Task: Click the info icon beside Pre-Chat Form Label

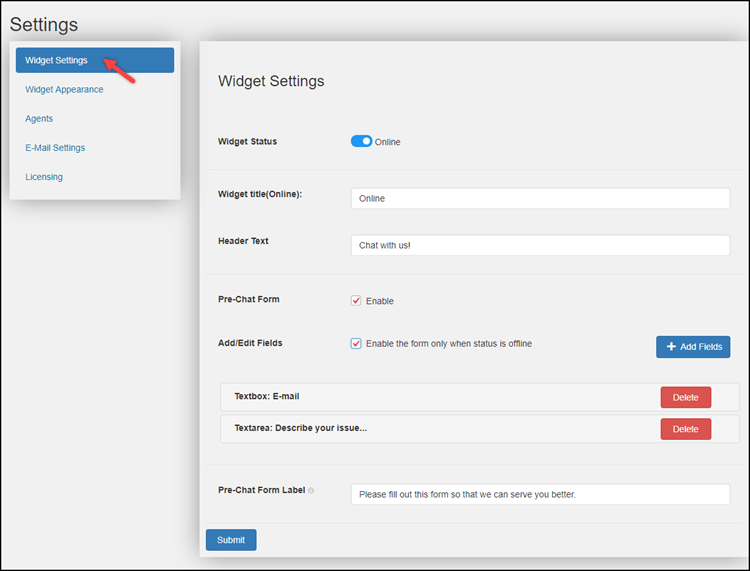Action: click(311, 491)
